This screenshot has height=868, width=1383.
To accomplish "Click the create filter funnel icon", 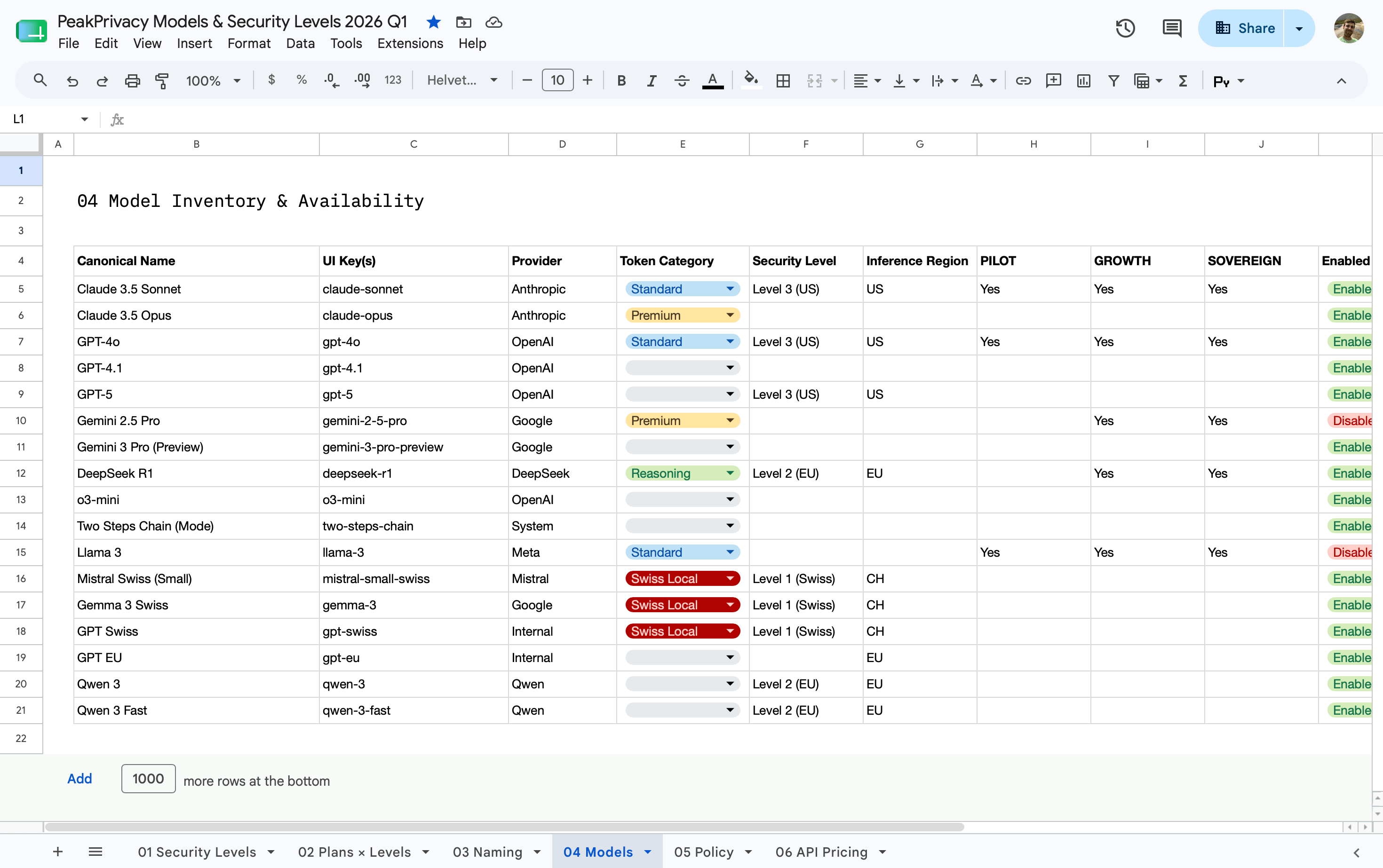I will tap(1113, 80).
